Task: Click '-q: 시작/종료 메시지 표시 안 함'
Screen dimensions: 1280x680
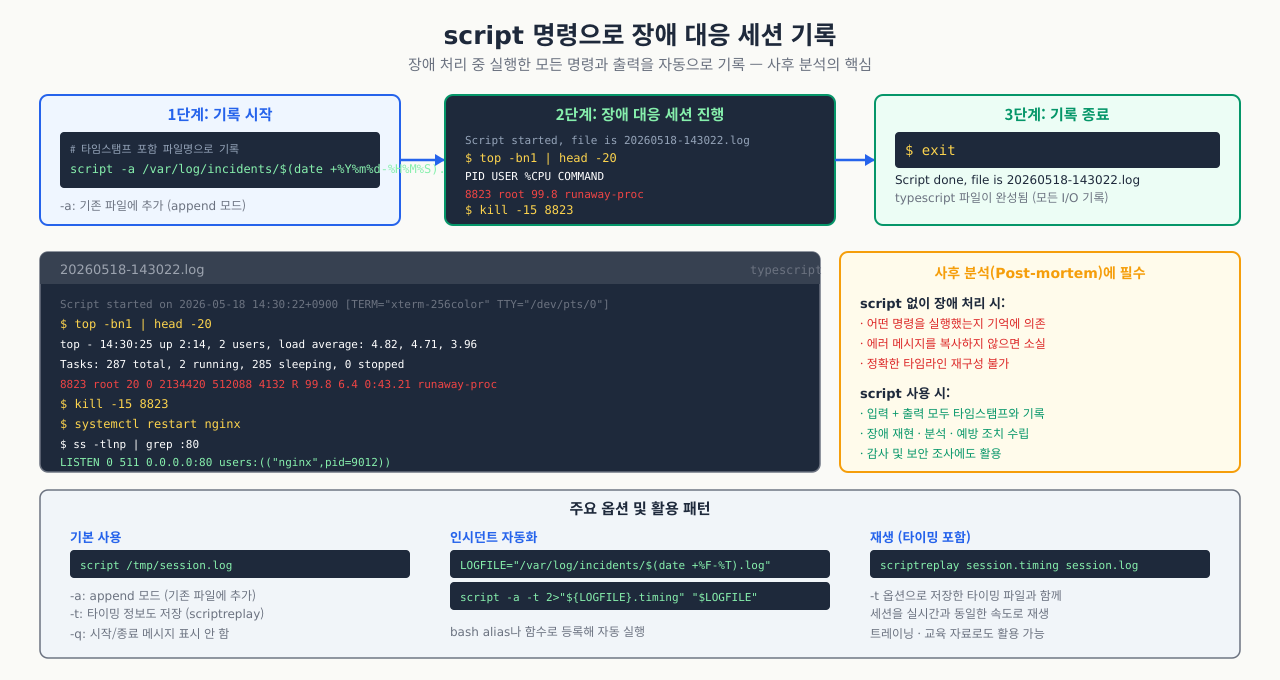Action: 150,633
